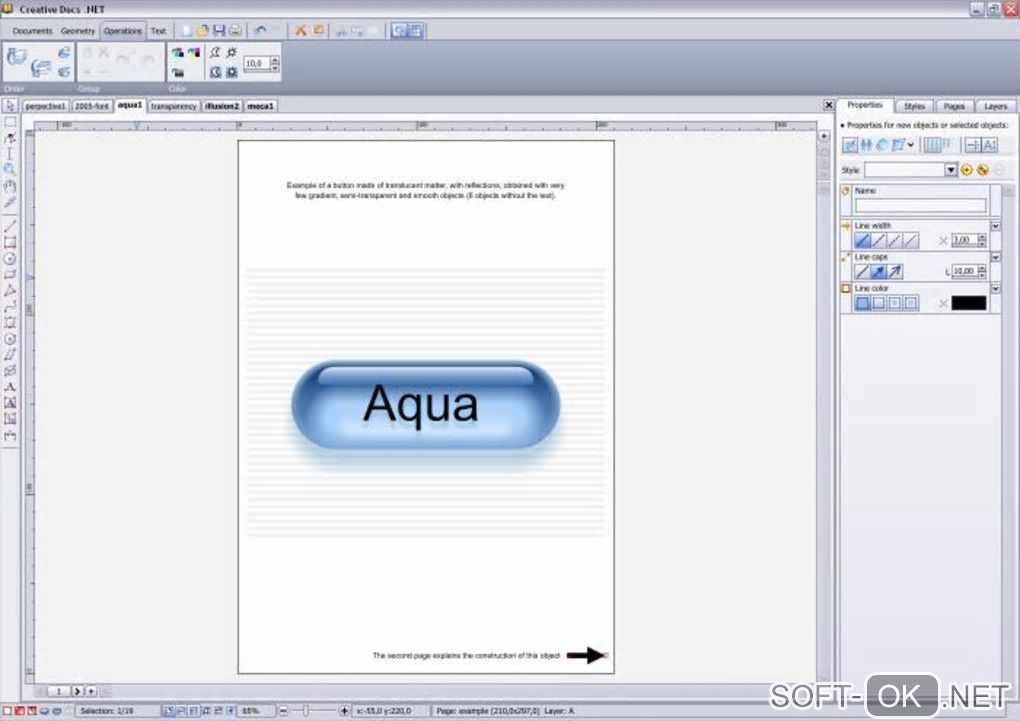Open the Style dropdown list

pos(950,170)
